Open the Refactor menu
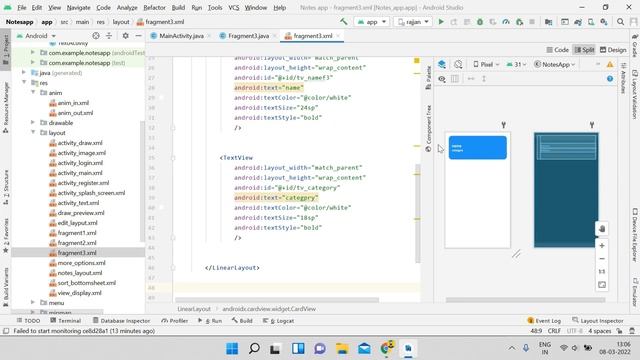The image size is (640, 360). 154,7
